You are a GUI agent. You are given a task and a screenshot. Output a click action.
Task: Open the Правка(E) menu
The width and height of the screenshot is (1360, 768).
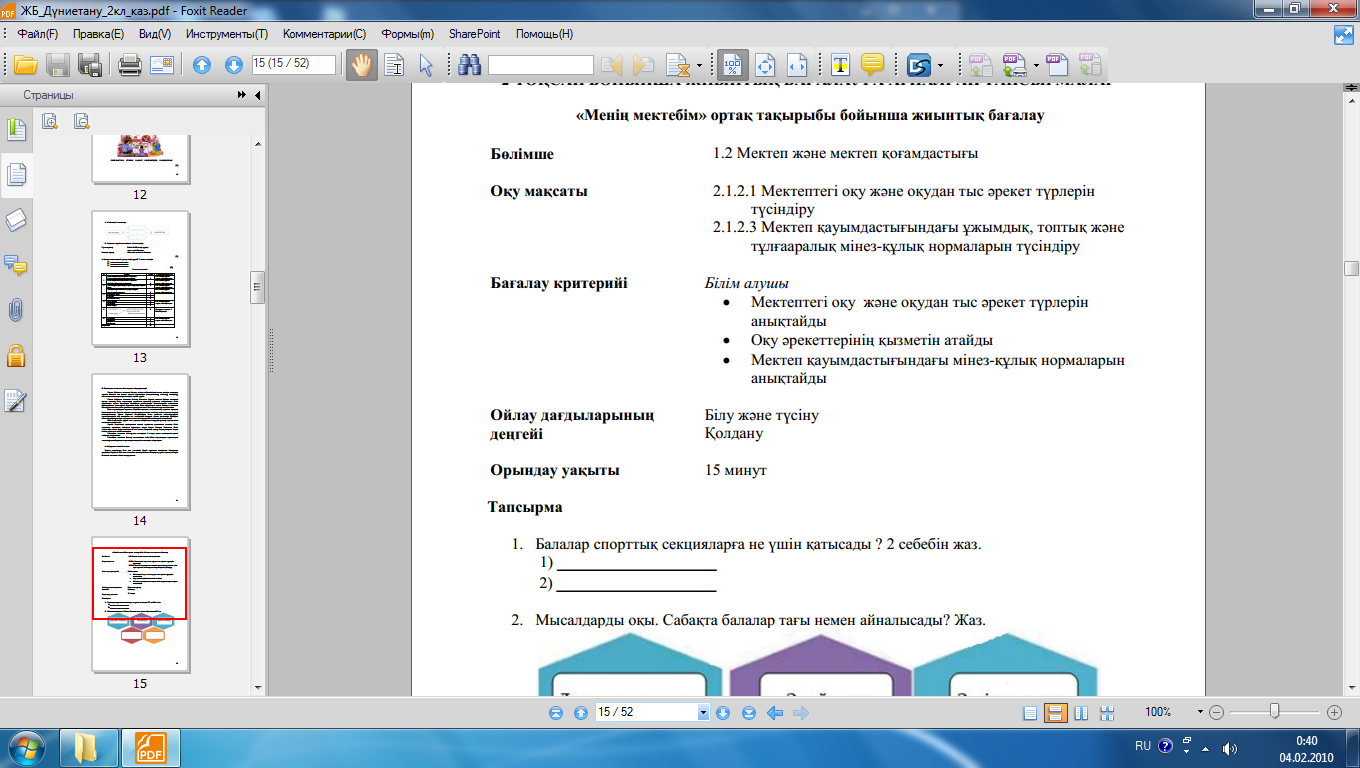[98, 34]
